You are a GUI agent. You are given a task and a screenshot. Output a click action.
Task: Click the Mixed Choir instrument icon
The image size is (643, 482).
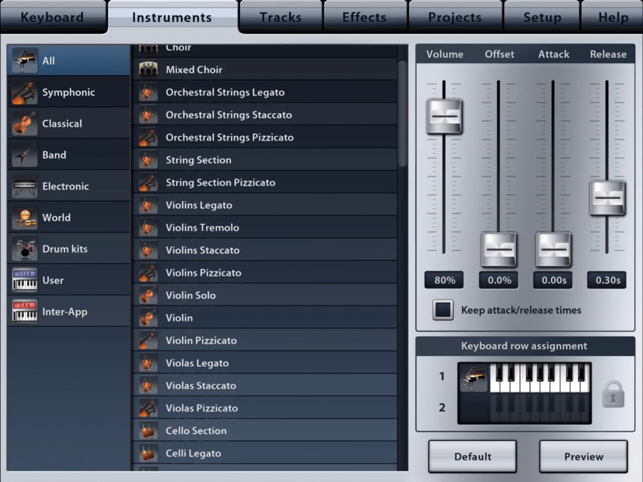tap(148, 70)
